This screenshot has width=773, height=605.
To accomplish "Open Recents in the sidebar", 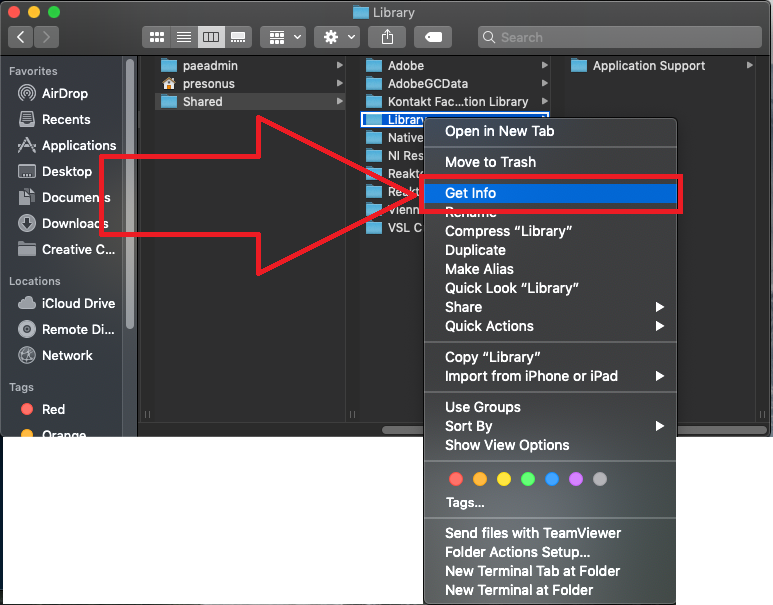I will coord(66,119).
